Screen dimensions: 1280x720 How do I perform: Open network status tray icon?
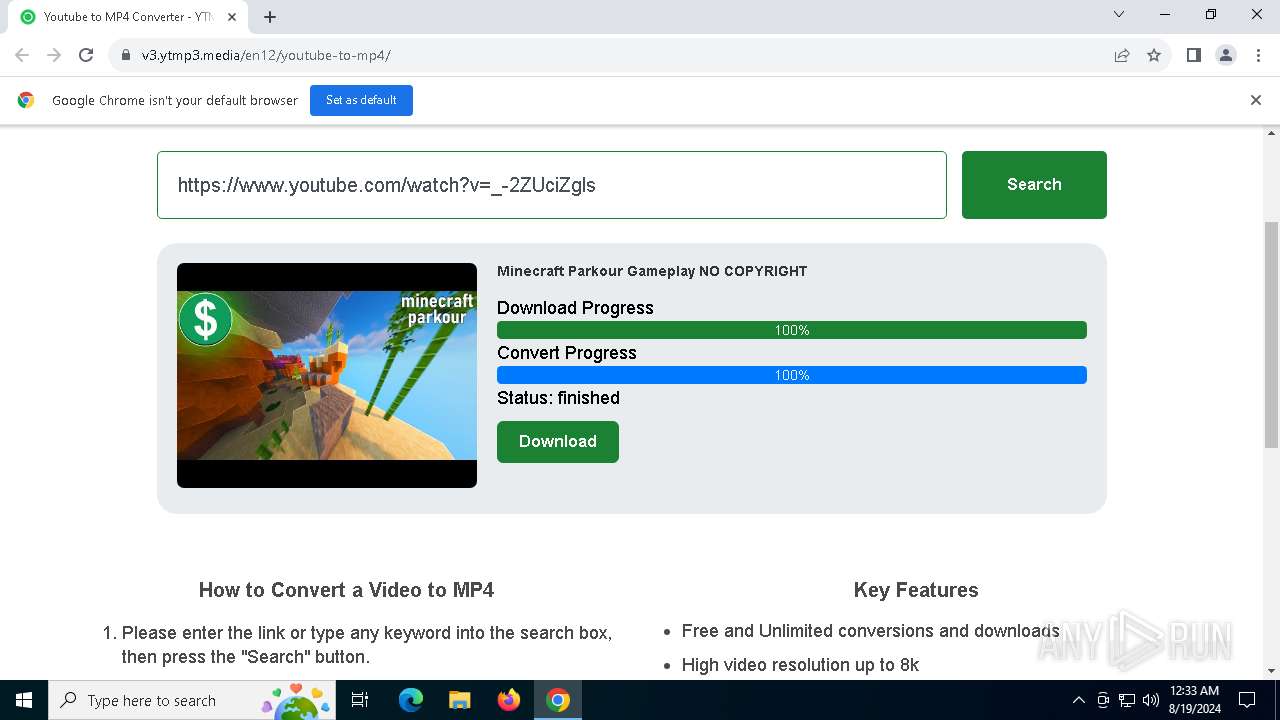[1127, 700]
